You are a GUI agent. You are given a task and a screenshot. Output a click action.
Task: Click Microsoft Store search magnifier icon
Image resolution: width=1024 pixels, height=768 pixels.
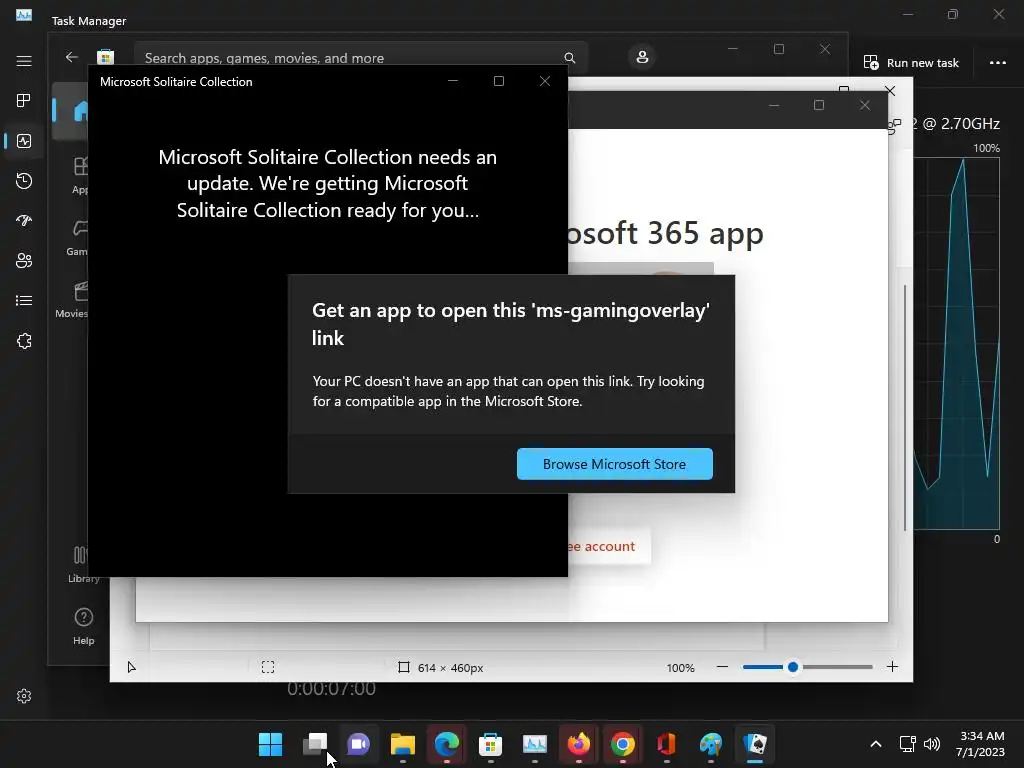[x=569, y=58]
